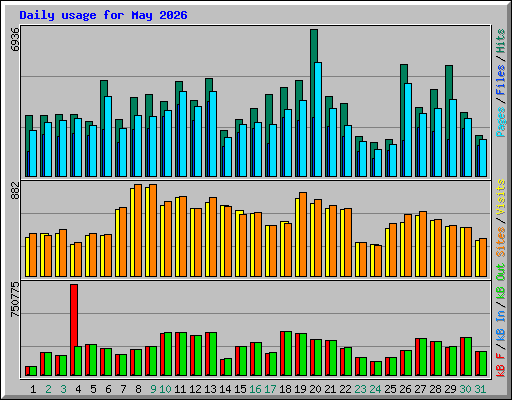Click the Files legend label
The width and height of the screenshot is (512, 400).
pyautogui.click(x=501, y=80)
